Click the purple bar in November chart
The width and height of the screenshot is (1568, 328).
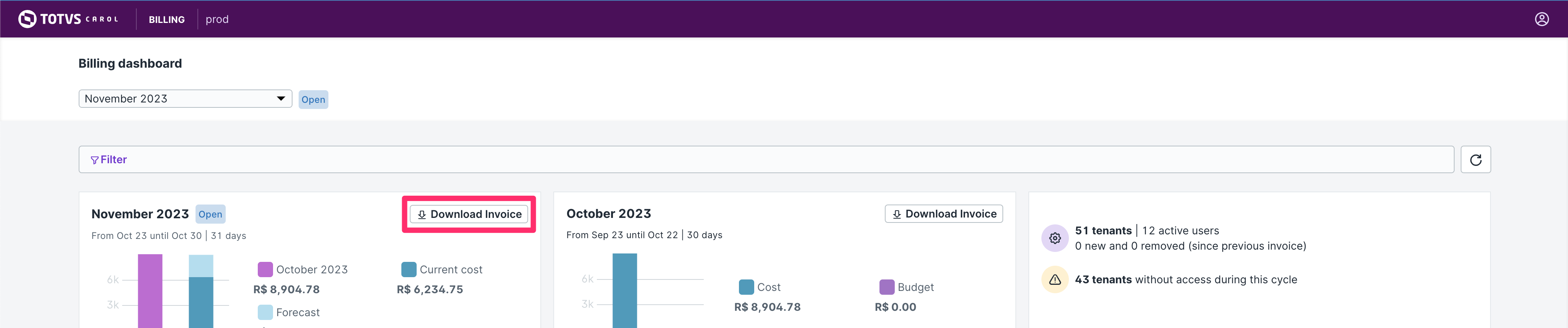150,291
